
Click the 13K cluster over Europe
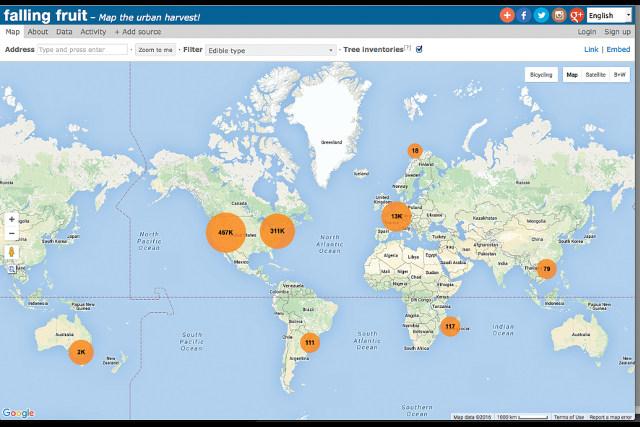pos(396,216)
